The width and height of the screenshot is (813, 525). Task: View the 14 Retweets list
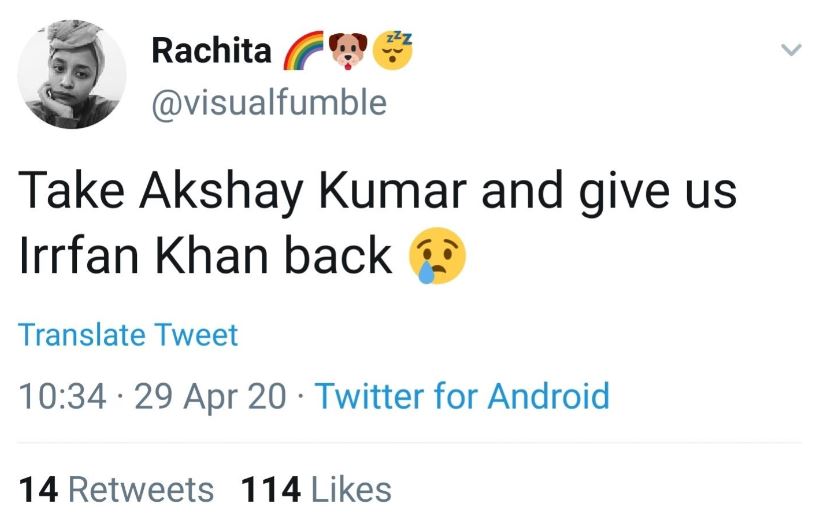tap(116, 489)
